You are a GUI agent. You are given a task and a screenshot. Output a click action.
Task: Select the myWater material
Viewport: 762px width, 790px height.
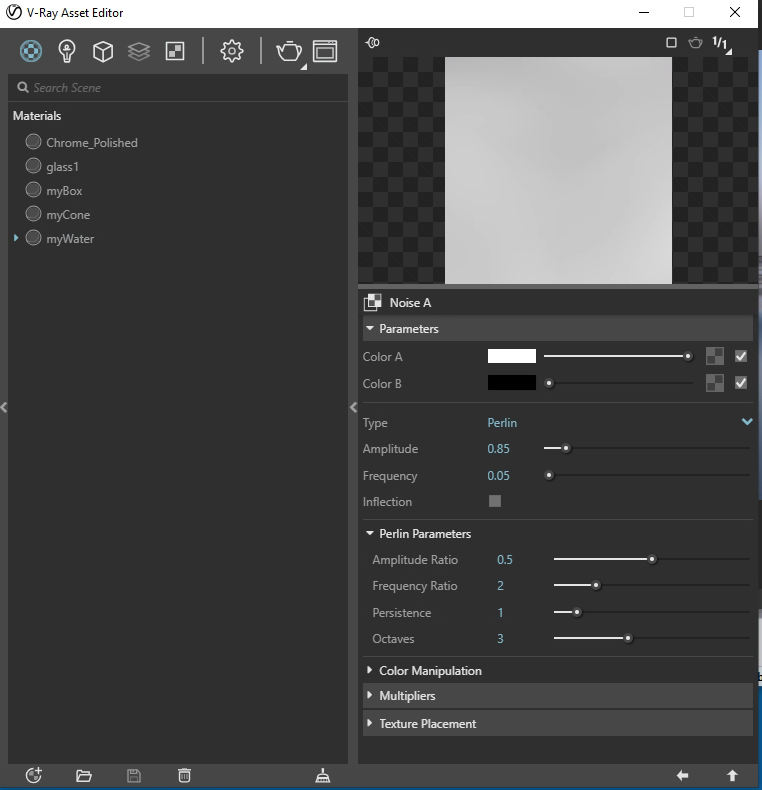pos(70,239)
